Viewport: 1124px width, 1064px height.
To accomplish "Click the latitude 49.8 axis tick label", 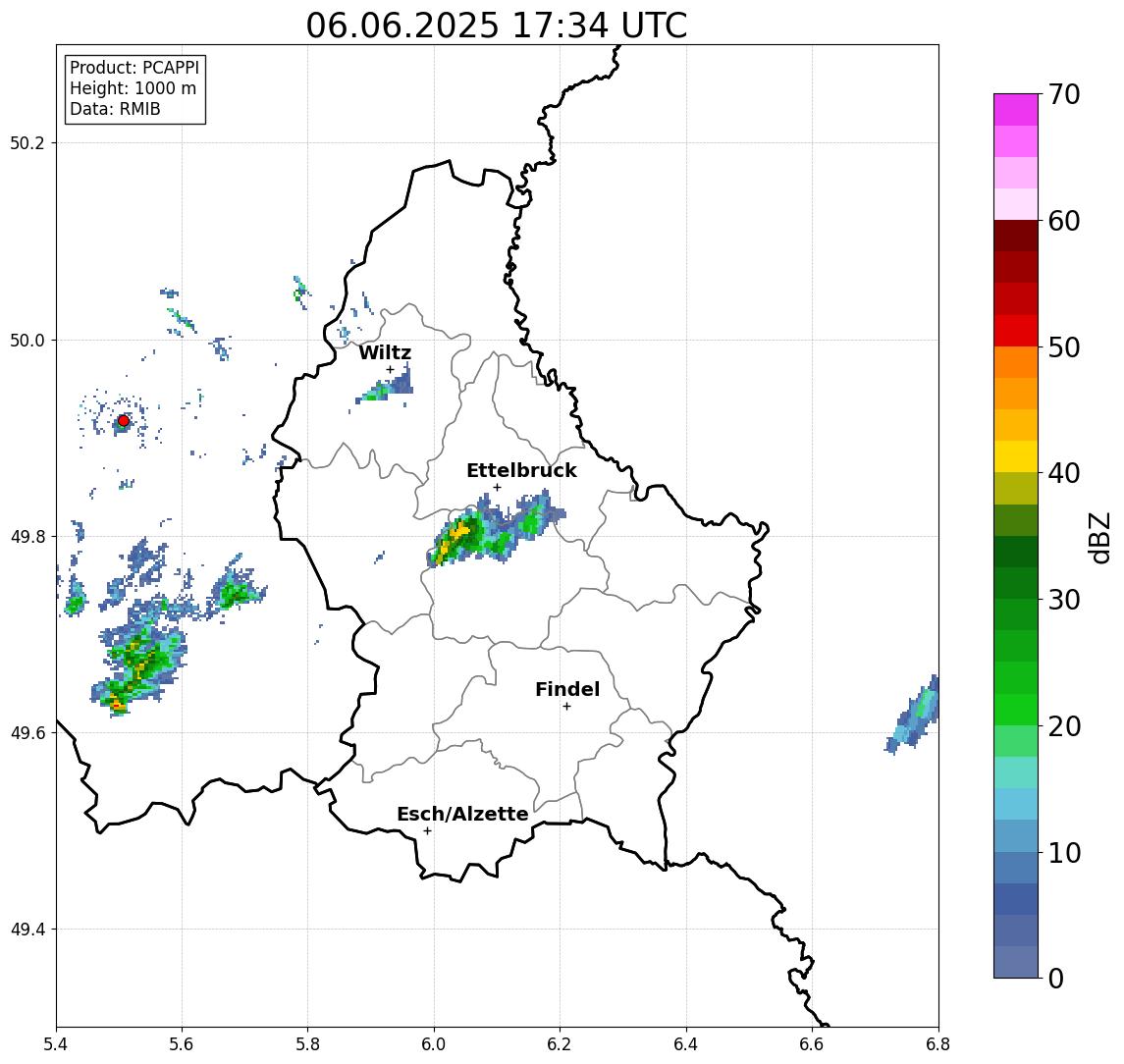I will 27,536.
